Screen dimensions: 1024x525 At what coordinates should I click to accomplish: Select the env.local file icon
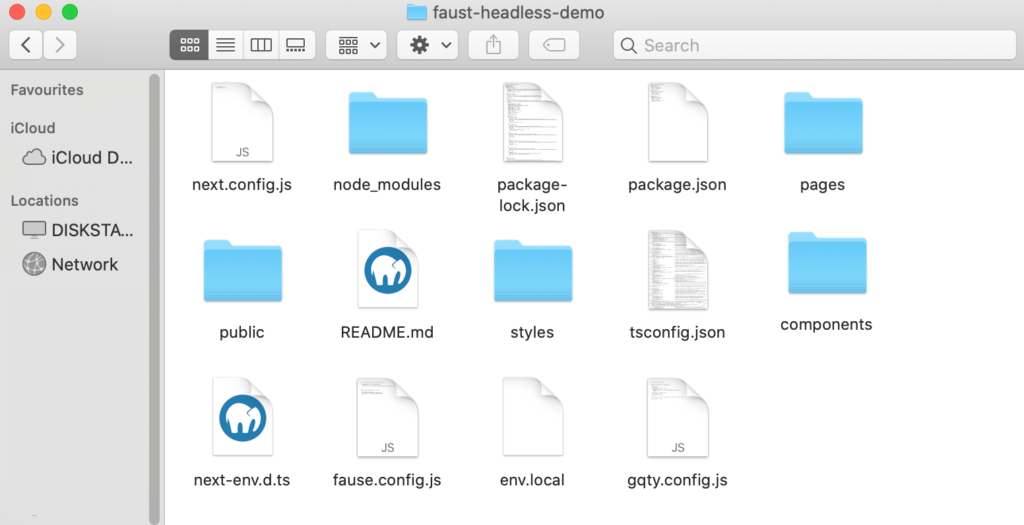coord(533,417)
